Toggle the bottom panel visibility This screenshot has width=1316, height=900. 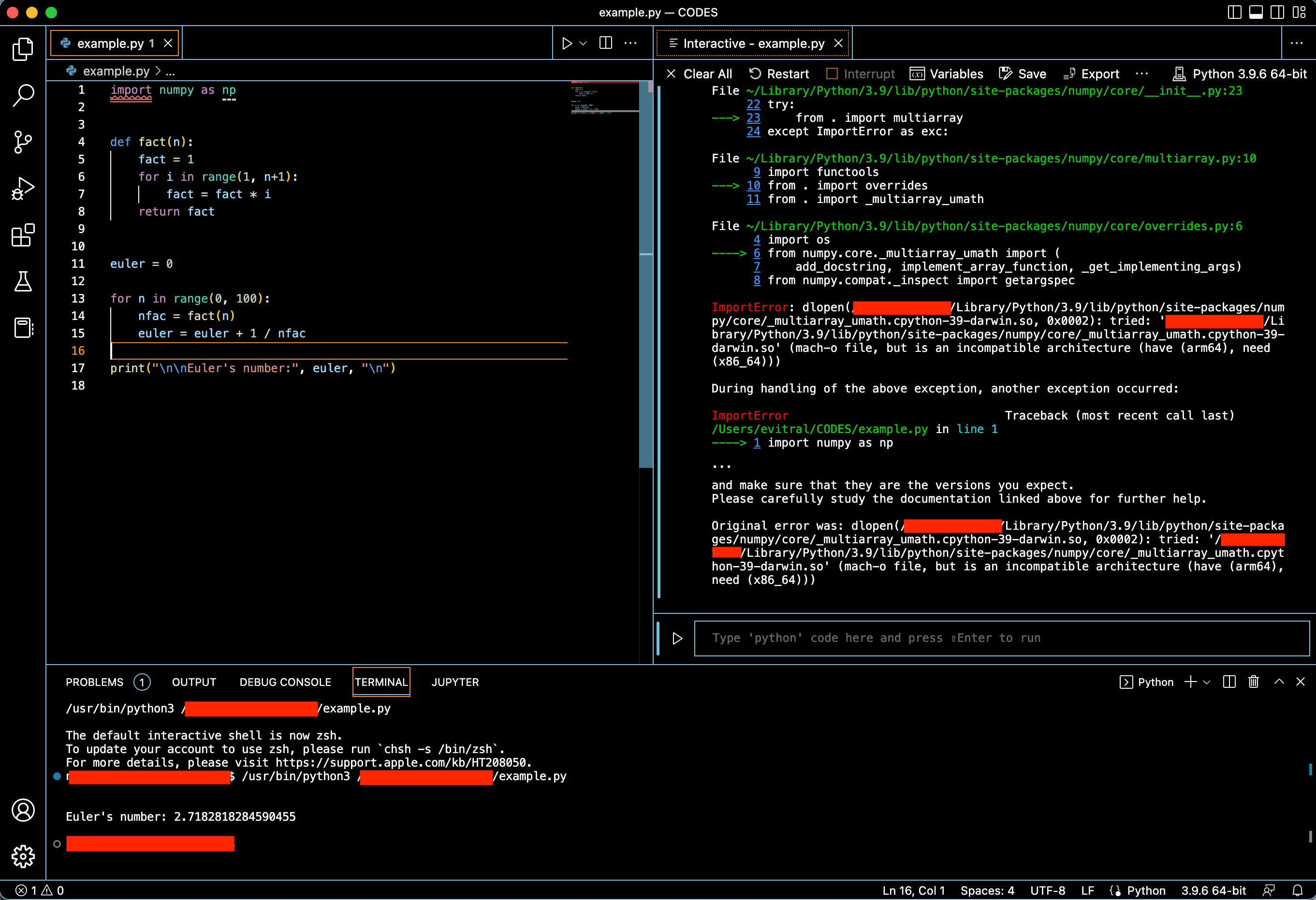(1256, 12)
